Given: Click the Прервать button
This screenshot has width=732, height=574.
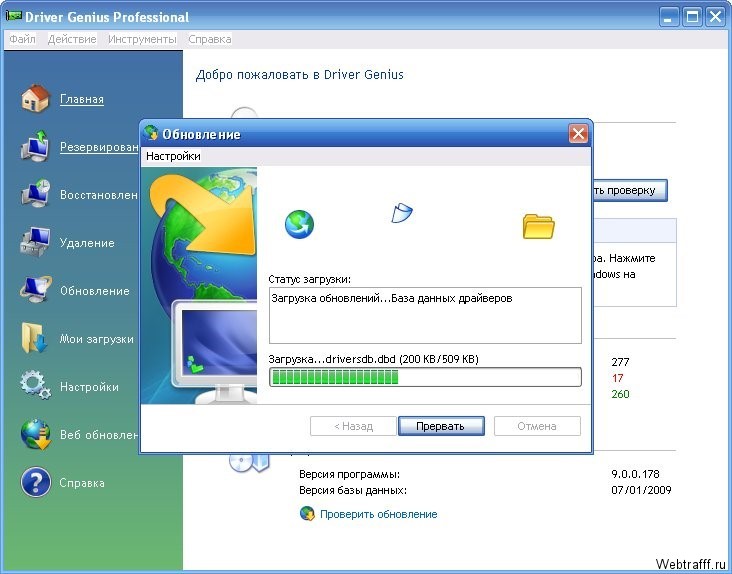Looking at the screenshot, I should pos(441,426).
